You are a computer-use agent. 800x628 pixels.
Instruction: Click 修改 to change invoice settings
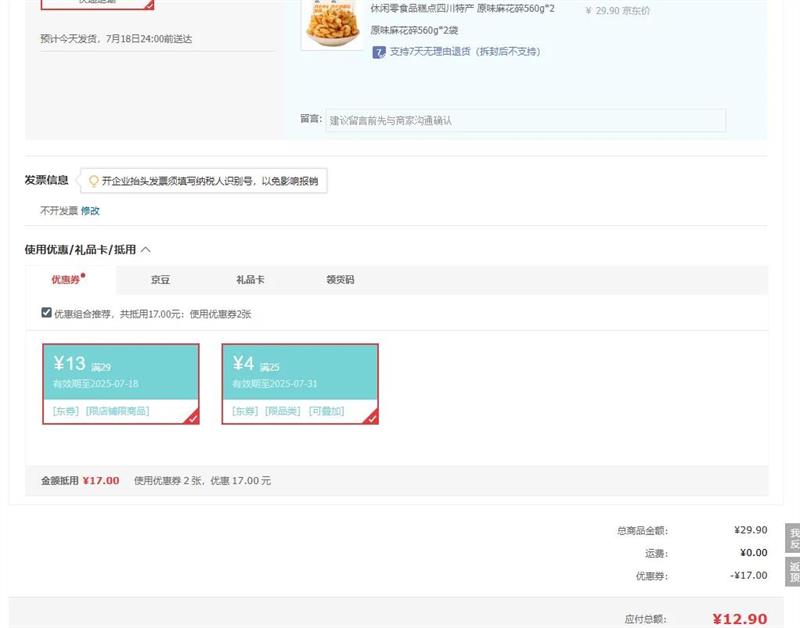[90, 211]
